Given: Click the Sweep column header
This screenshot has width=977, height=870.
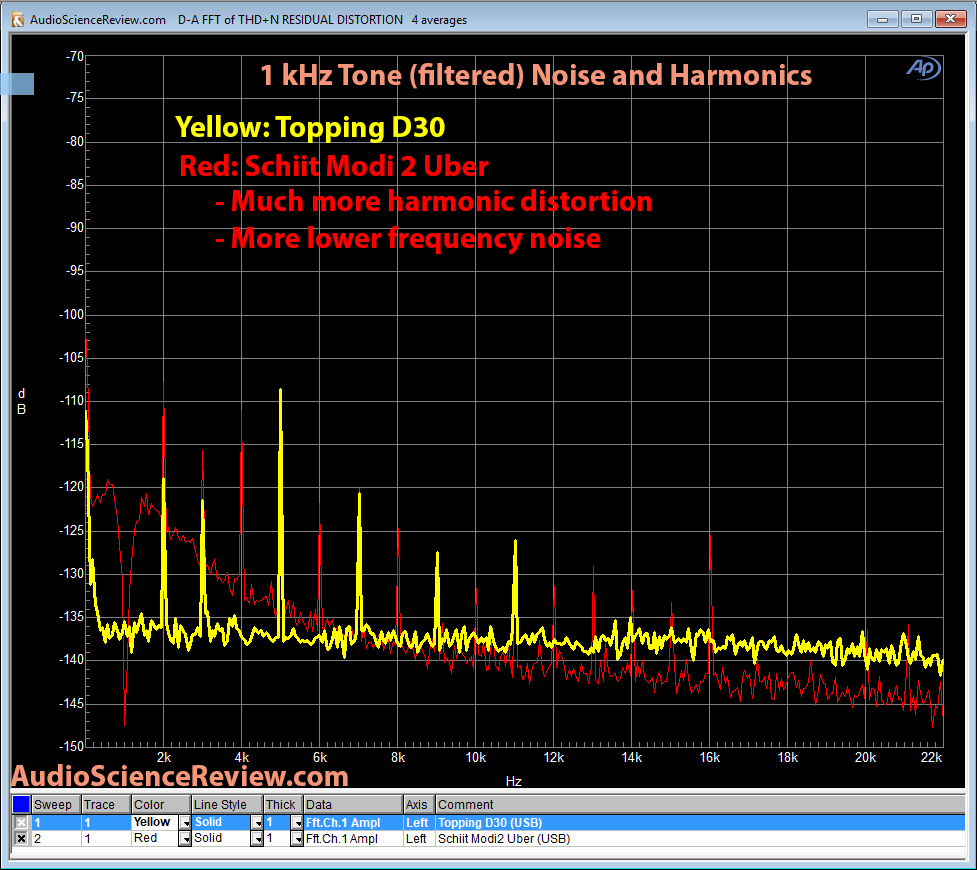Looking at the screenshot, I should pyautogui.click(x=55, y=805).
